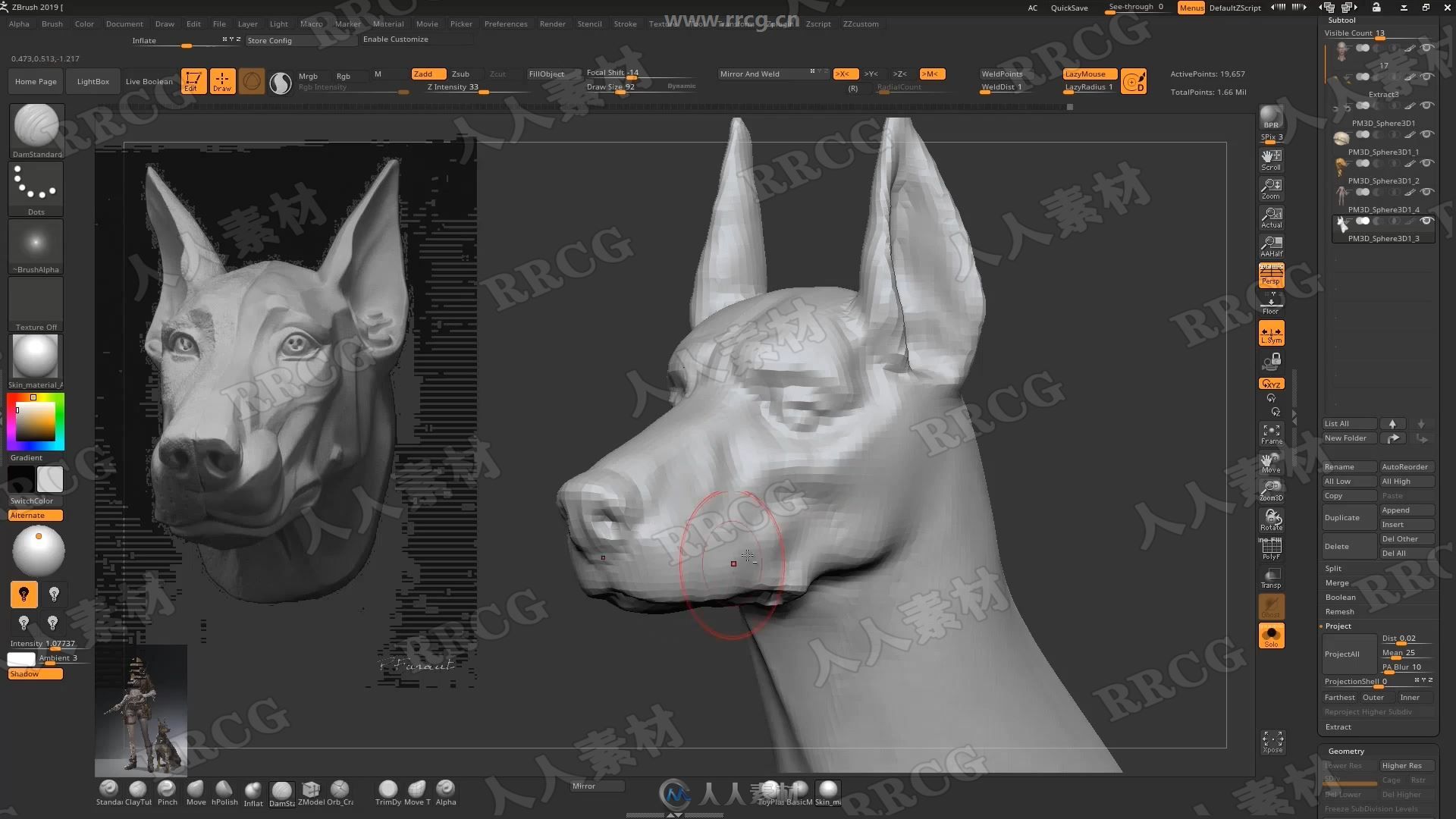Expand the Project section settings

(x=1337, y=625)
